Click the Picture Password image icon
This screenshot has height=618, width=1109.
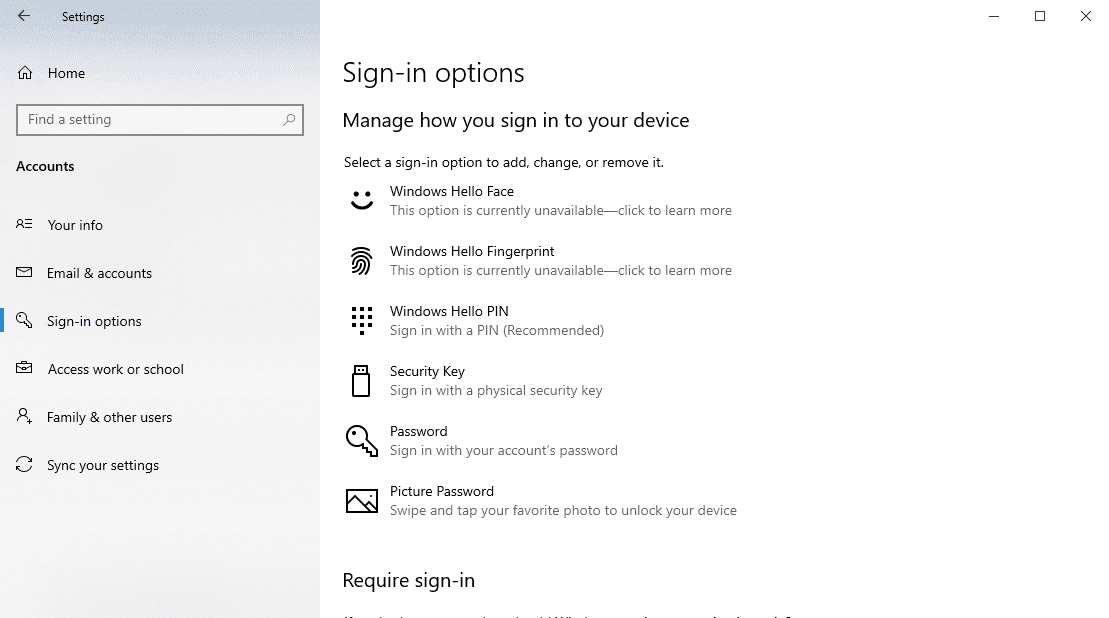[x=361, y=501]
